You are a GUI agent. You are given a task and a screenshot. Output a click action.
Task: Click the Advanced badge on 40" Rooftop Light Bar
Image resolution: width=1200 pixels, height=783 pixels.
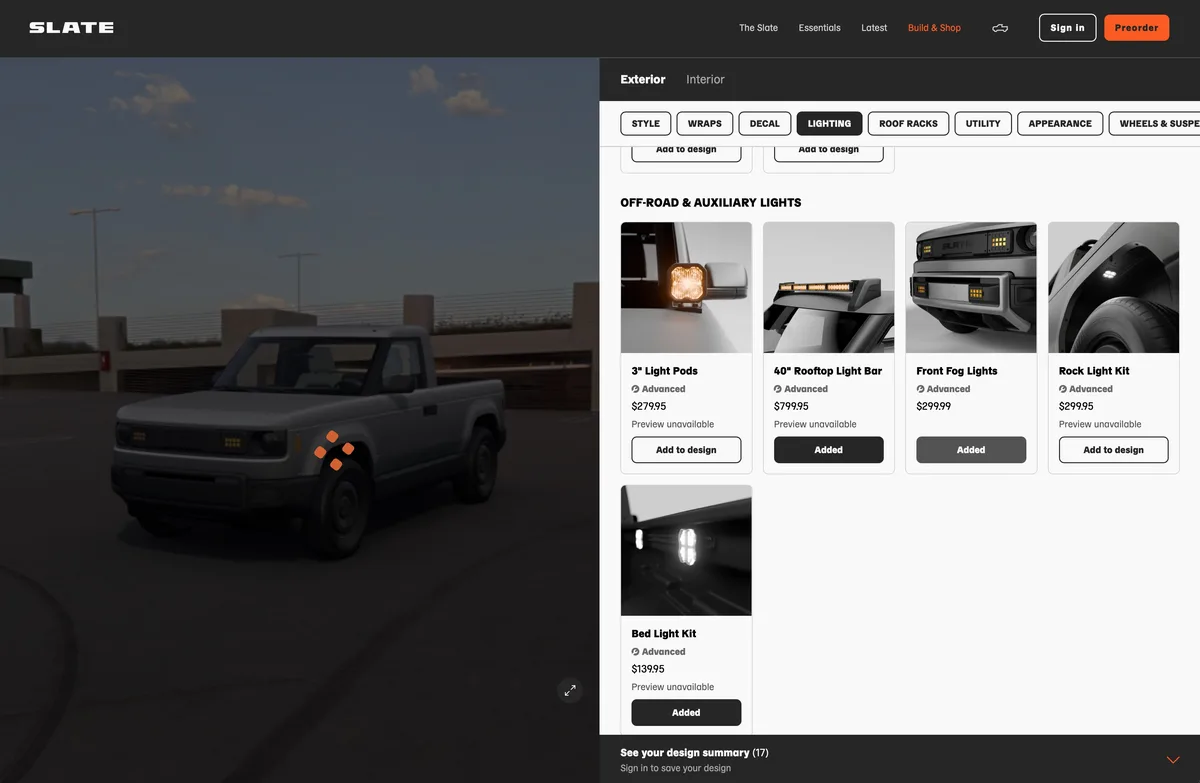point(801,389)
